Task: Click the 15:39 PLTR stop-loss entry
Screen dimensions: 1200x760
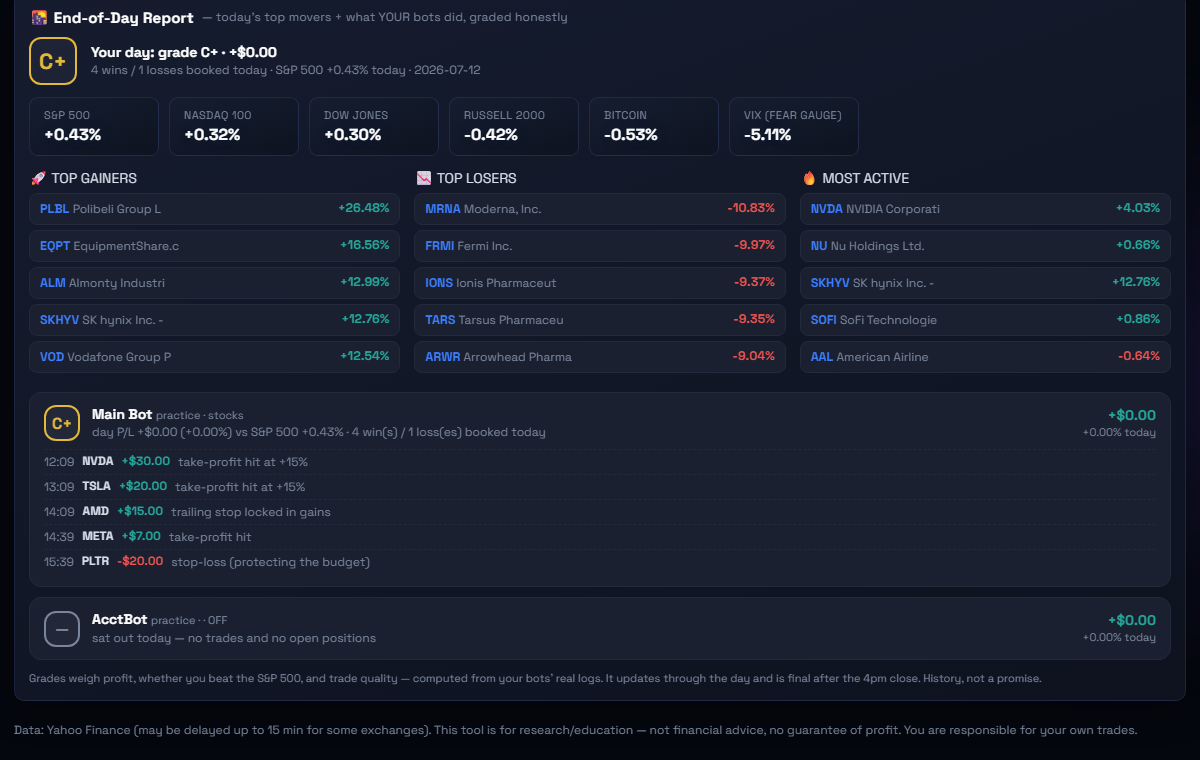Action: (600, 562)
